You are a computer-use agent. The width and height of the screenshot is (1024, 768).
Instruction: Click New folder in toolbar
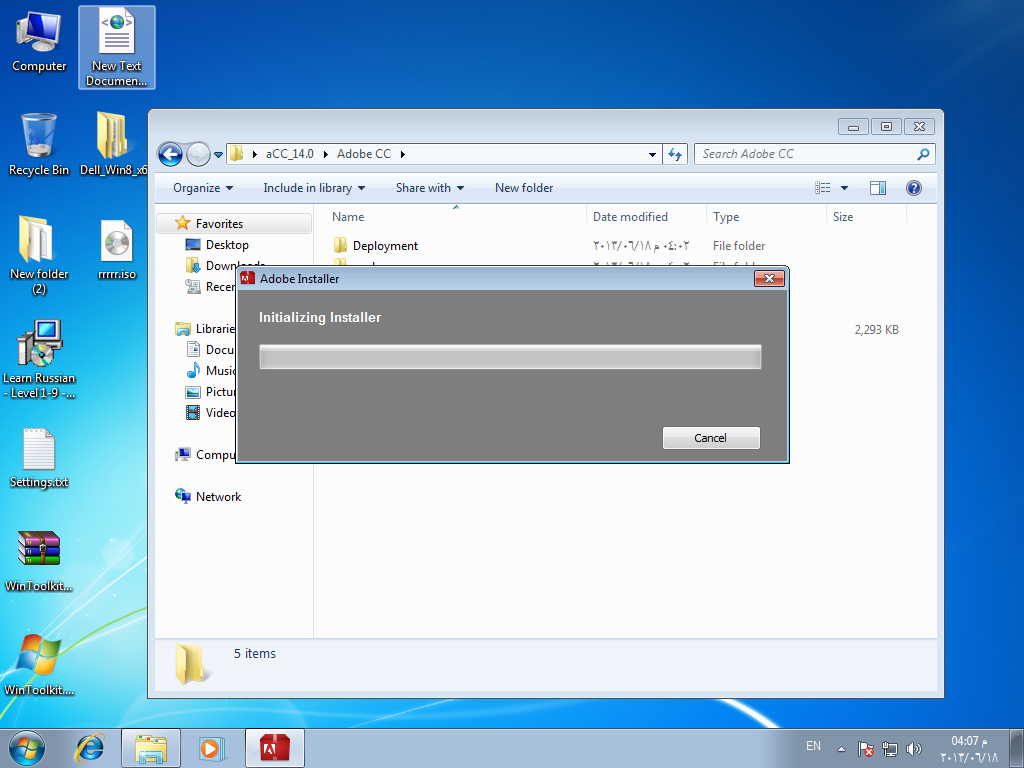(x=524, y=188)
